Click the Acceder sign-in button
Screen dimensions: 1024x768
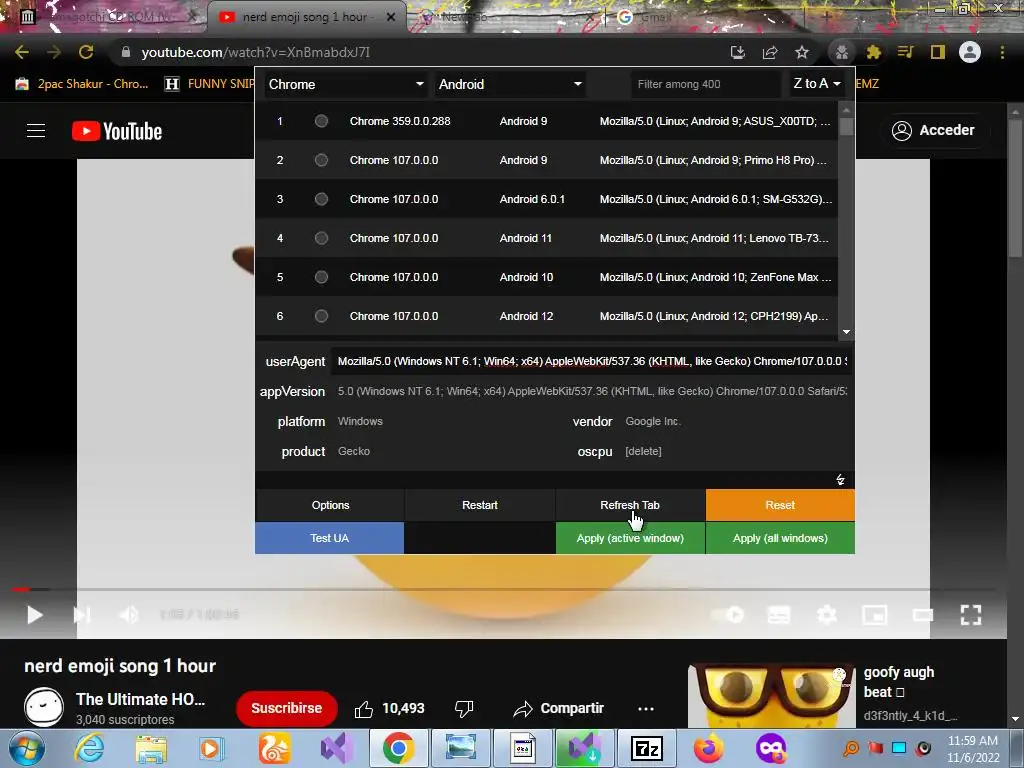(x=934, y=131)
